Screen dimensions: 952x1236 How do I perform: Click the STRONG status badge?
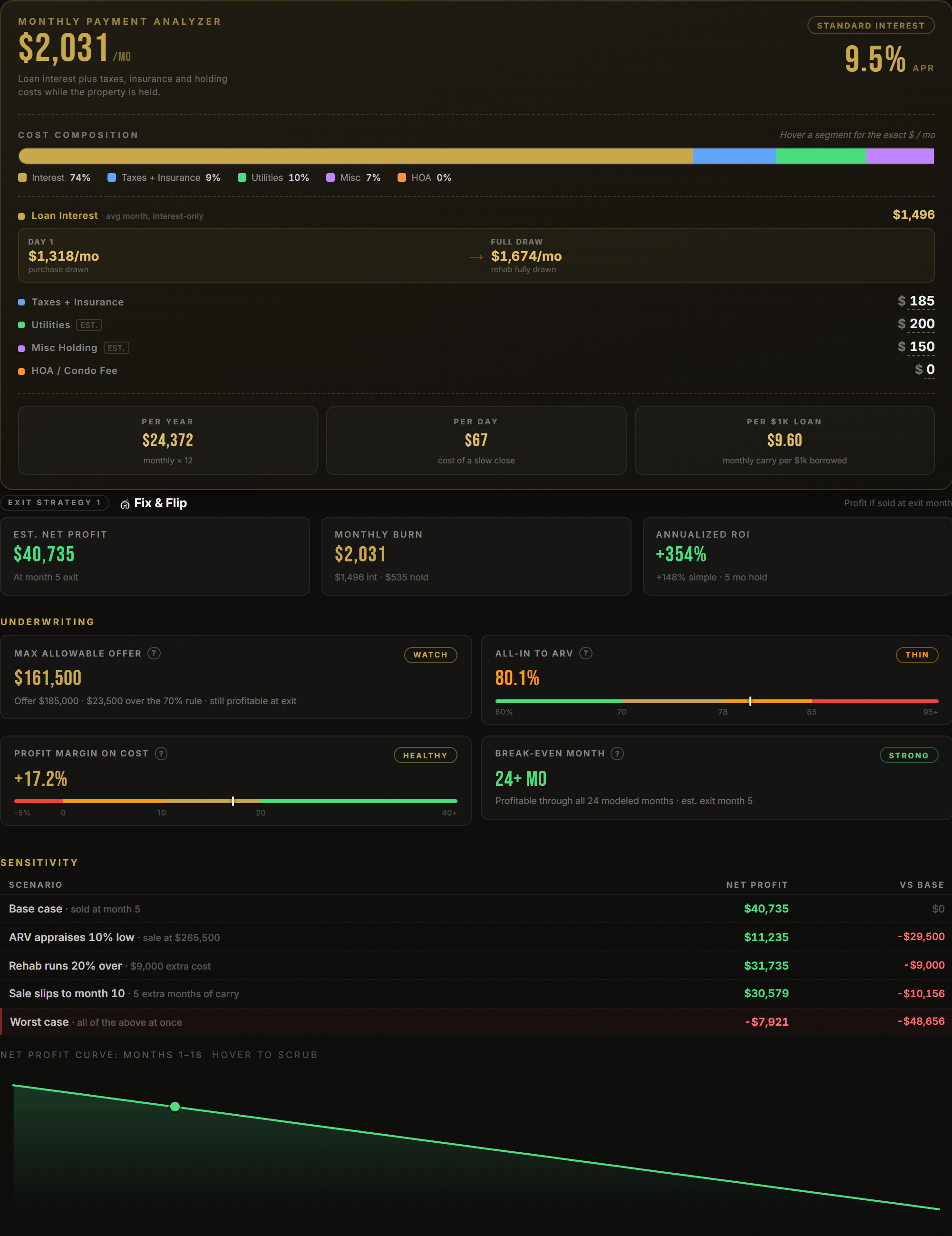pos(908,755)
